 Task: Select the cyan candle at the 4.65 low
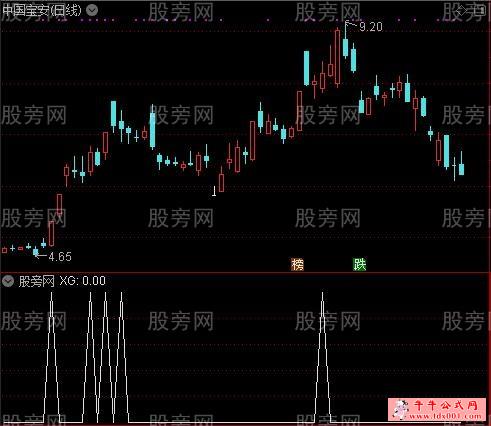(36, 252)
